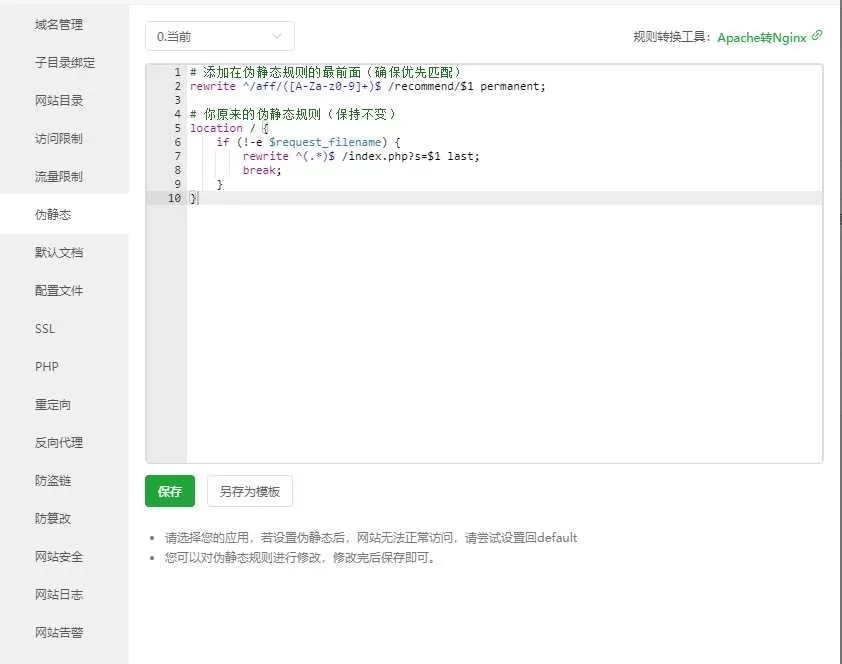
Task: Open 反向代理 tab
Action: click(59, 443)
